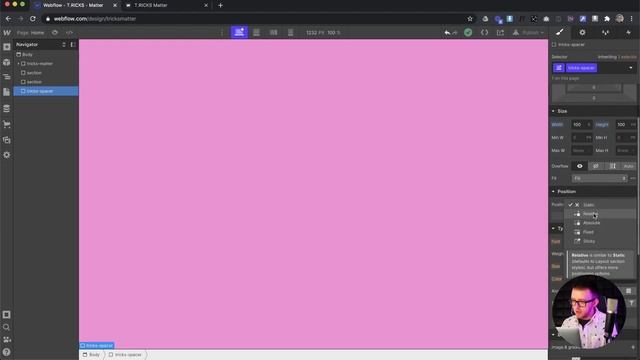640x360 pixels.
Task: Click the undo arrow in top bar
Action: point(447,33)
